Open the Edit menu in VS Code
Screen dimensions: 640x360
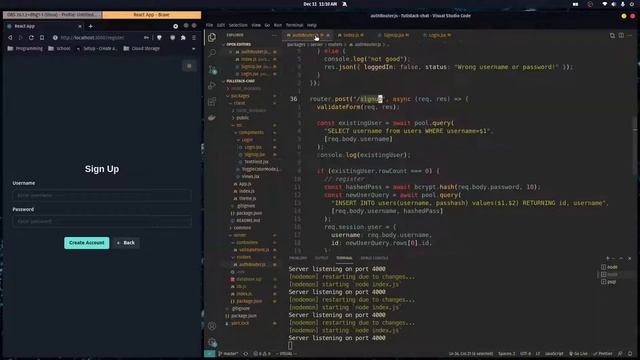pyautogui.click(x=221, y=25)
